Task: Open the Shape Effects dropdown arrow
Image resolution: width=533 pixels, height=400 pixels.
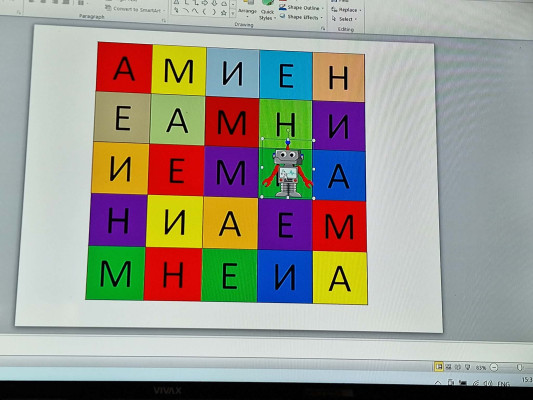Action: coord(321,18)
